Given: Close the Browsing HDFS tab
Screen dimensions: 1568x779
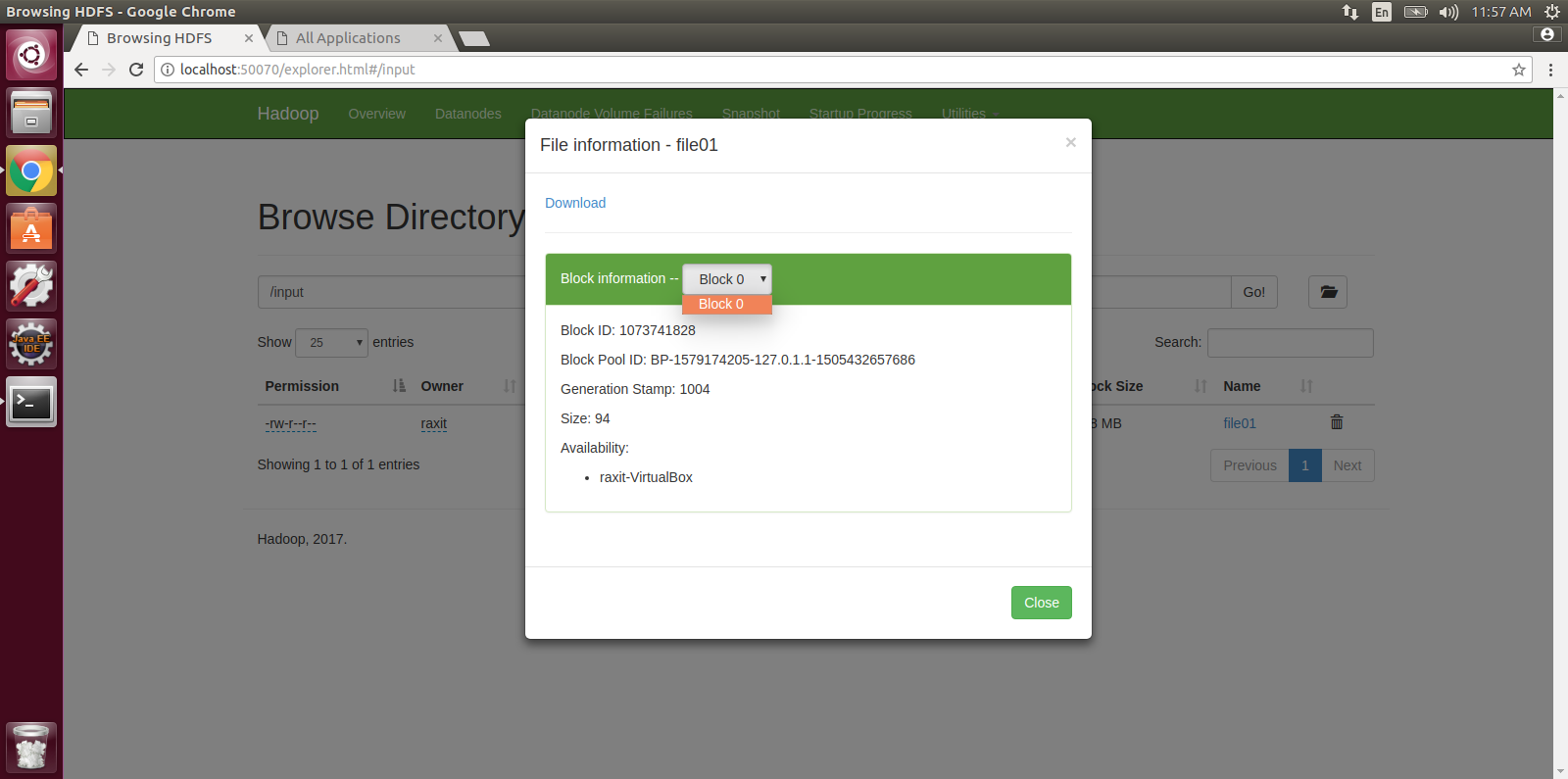Looking at the screenshot, I should pyautogui.click(x=249, y=38).
